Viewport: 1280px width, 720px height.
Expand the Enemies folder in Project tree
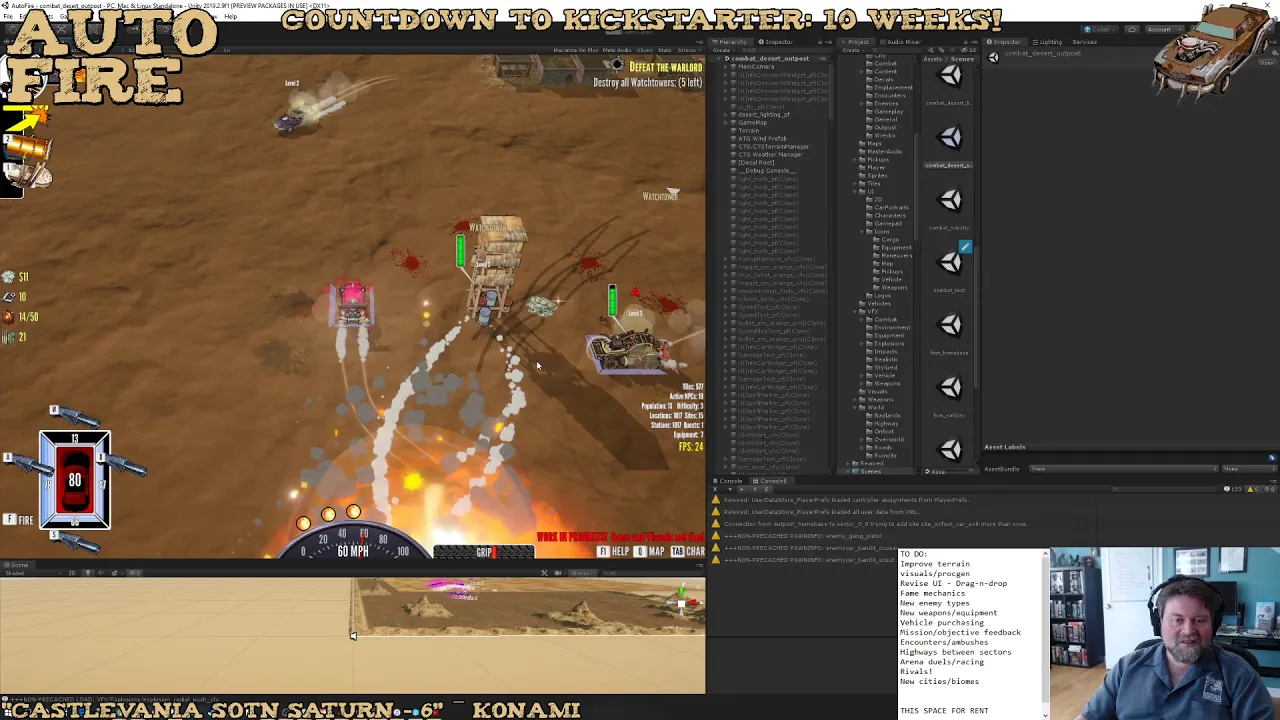(x=864, y=104)
